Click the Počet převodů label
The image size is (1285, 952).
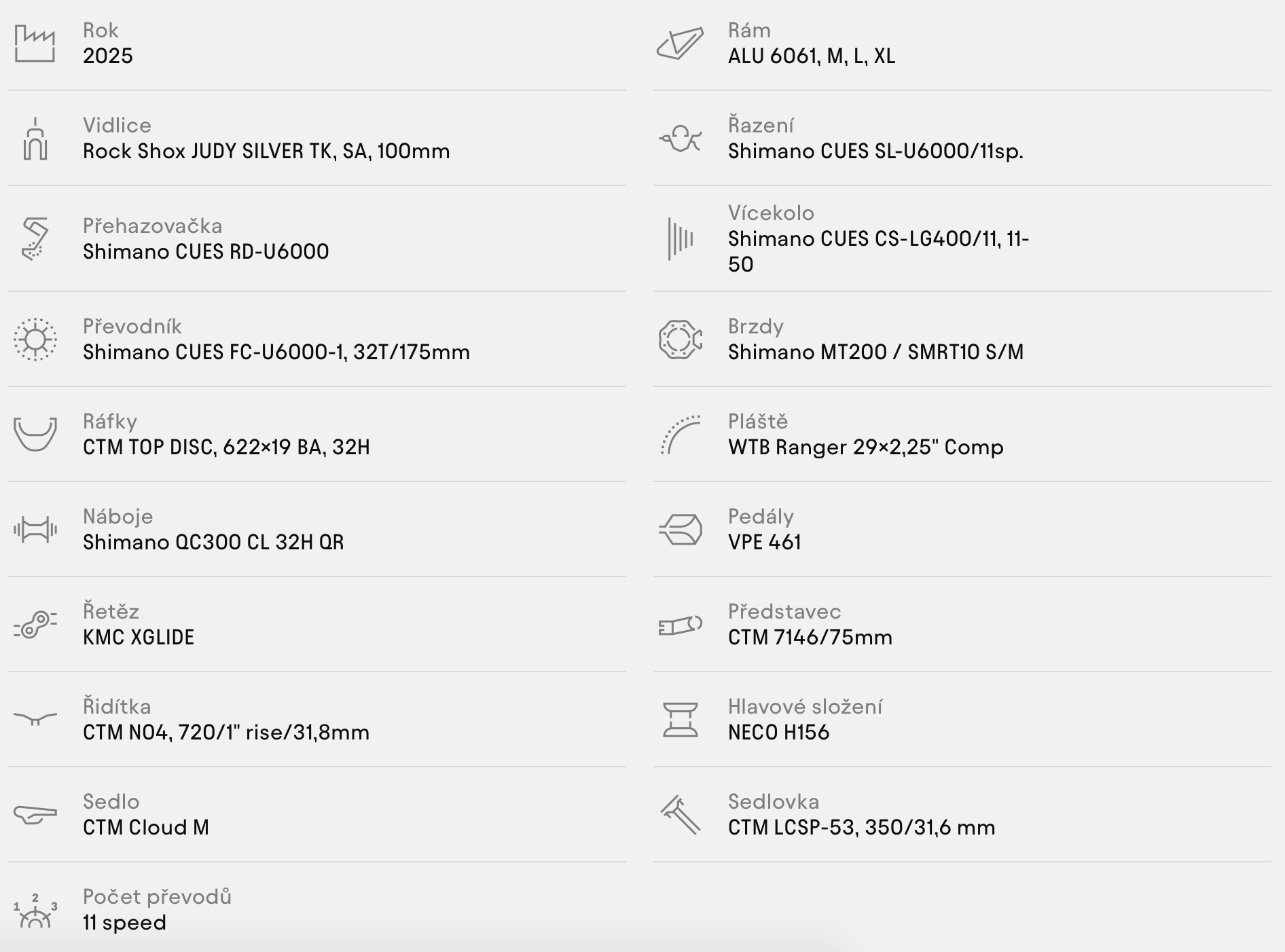click(x=157, y=896)
